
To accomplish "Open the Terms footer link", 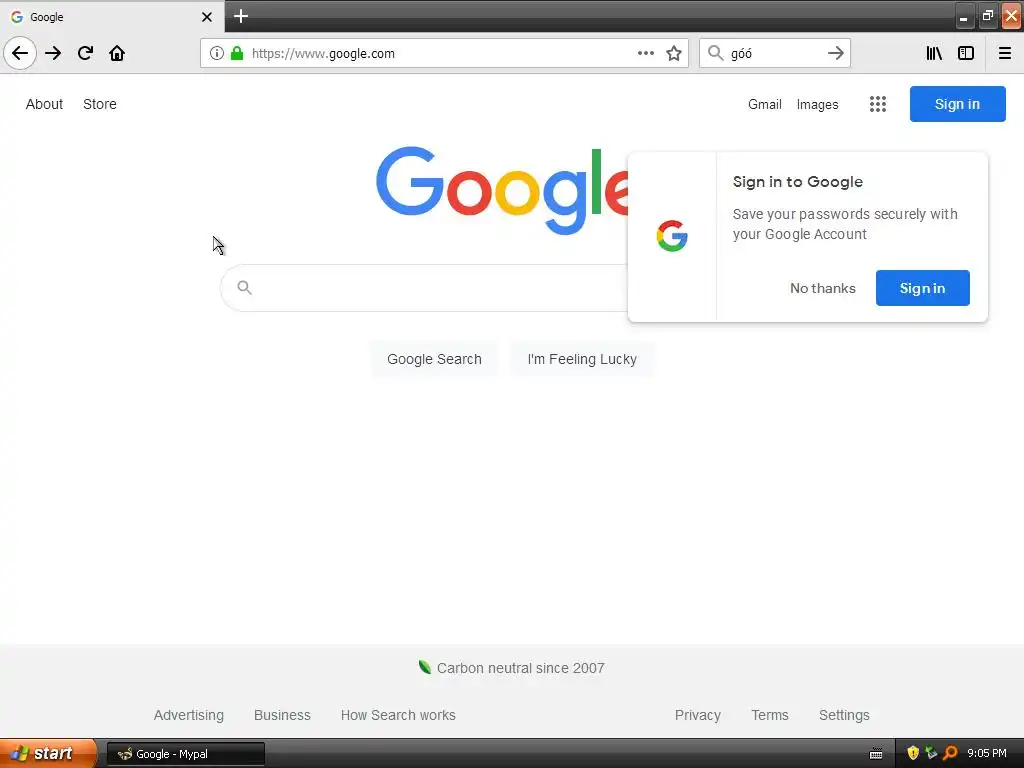I will [770, 715].
